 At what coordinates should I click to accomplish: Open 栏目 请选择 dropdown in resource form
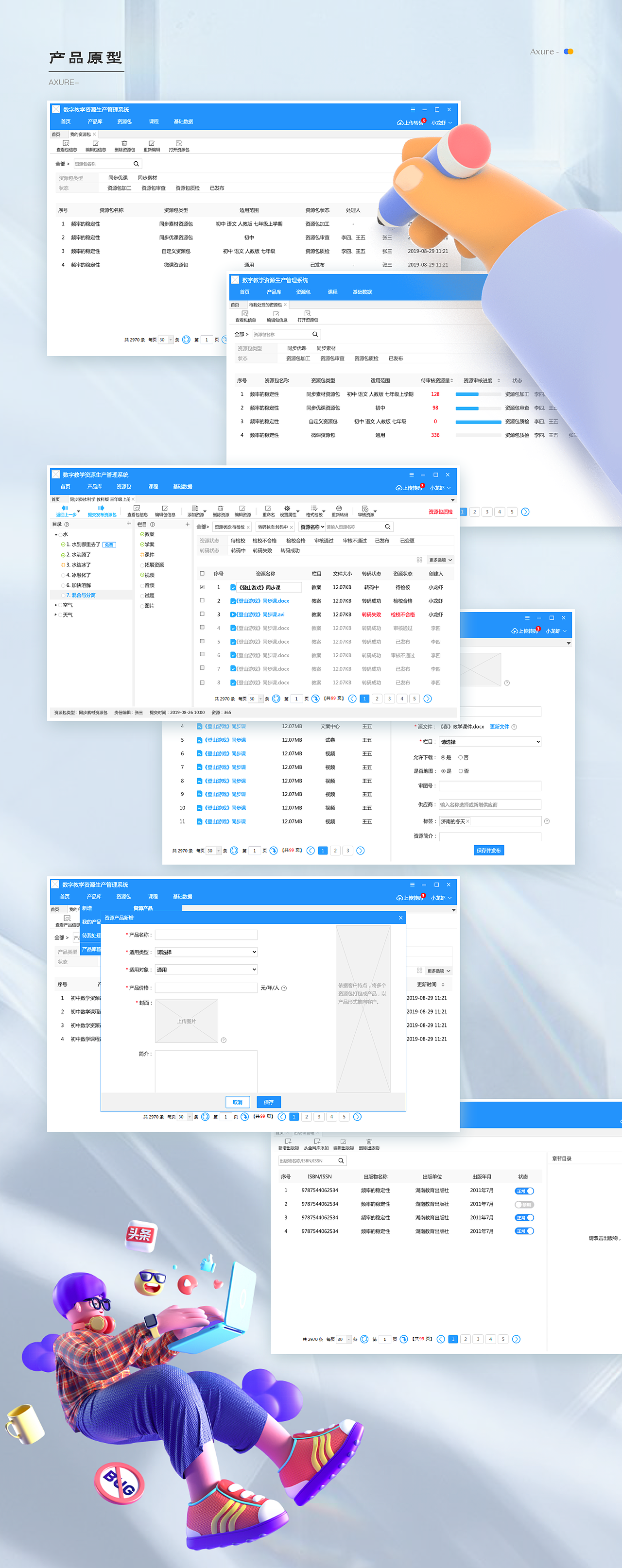pyautogui.click(x=490, y=742)
